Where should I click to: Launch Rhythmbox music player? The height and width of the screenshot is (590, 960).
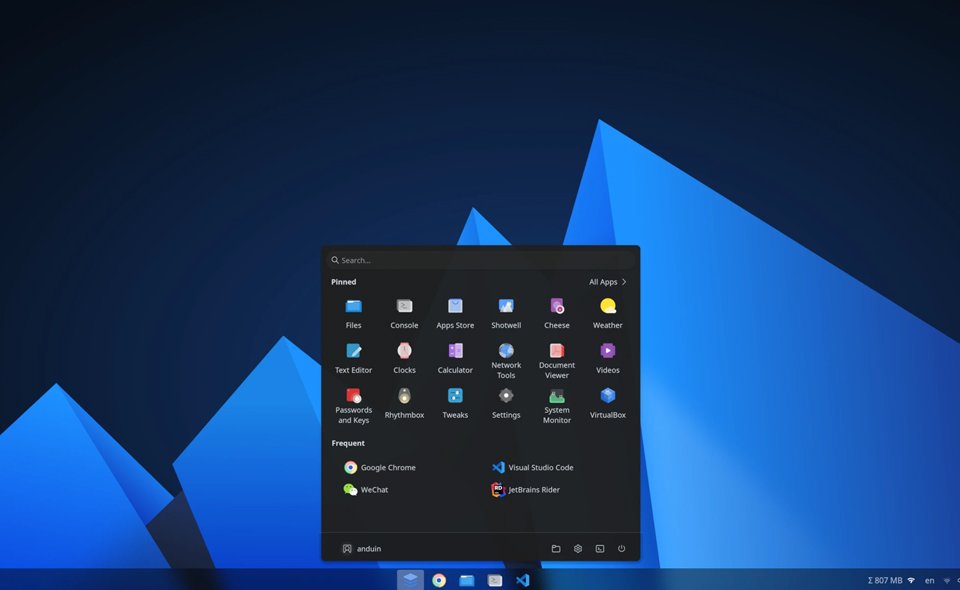click(x=404, y=403)
